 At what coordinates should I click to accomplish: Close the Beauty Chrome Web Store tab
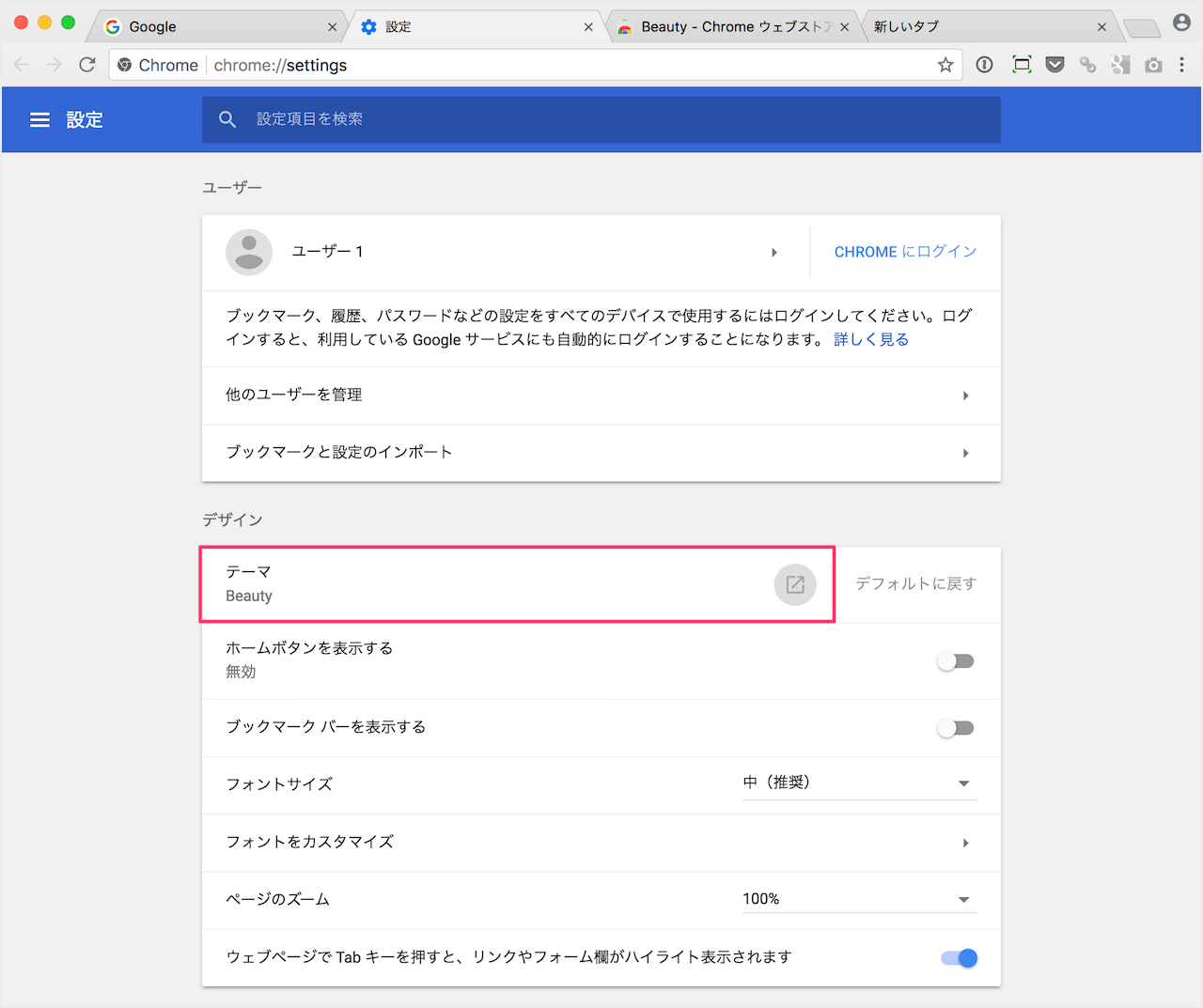845,27
